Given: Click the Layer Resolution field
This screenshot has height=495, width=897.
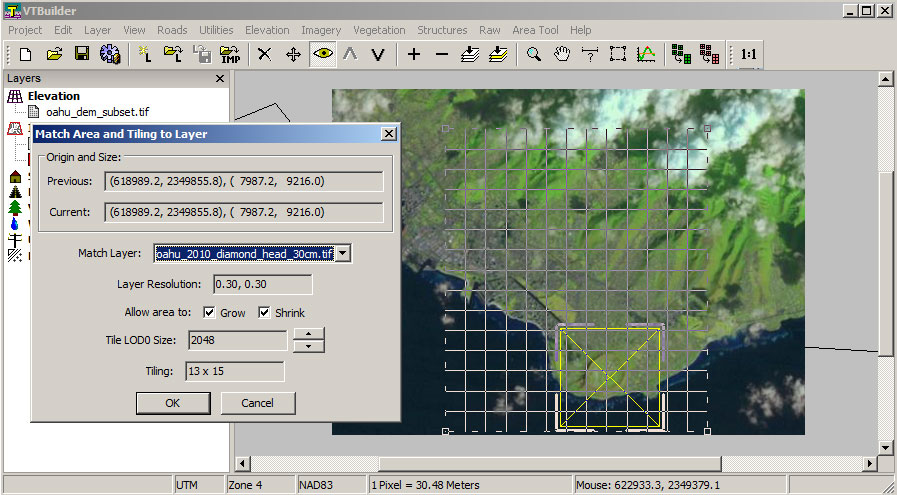Looking at the screenshot, I should point(263,284).
